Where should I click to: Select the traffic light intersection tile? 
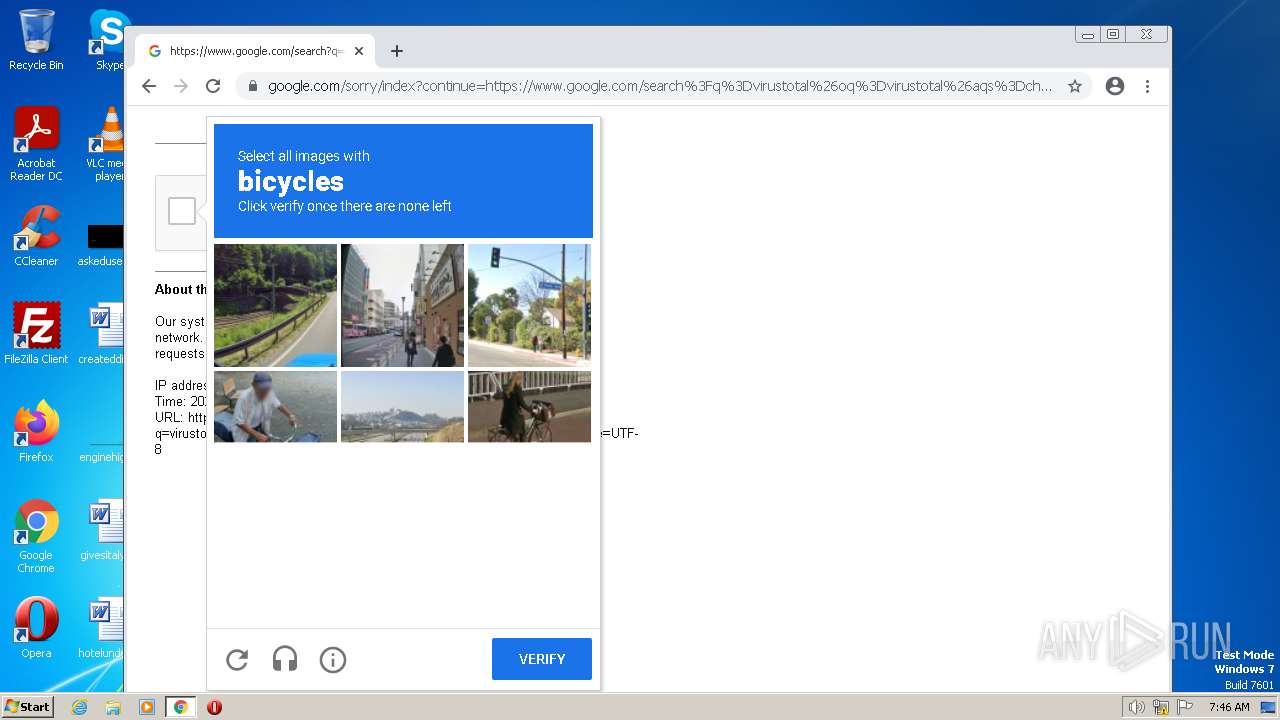529,305
